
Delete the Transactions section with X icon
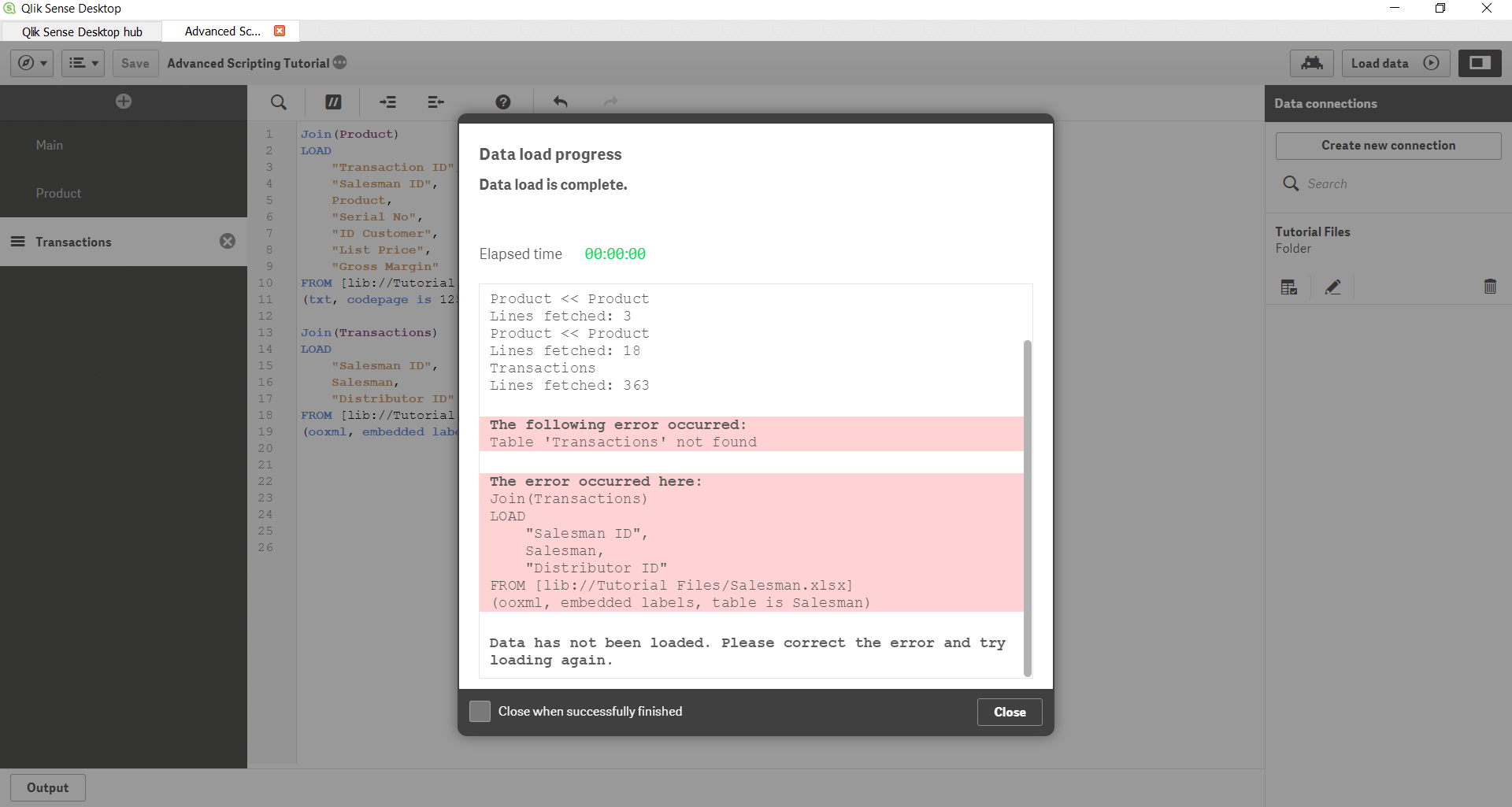pyautogui.click(x=228, y=241)
